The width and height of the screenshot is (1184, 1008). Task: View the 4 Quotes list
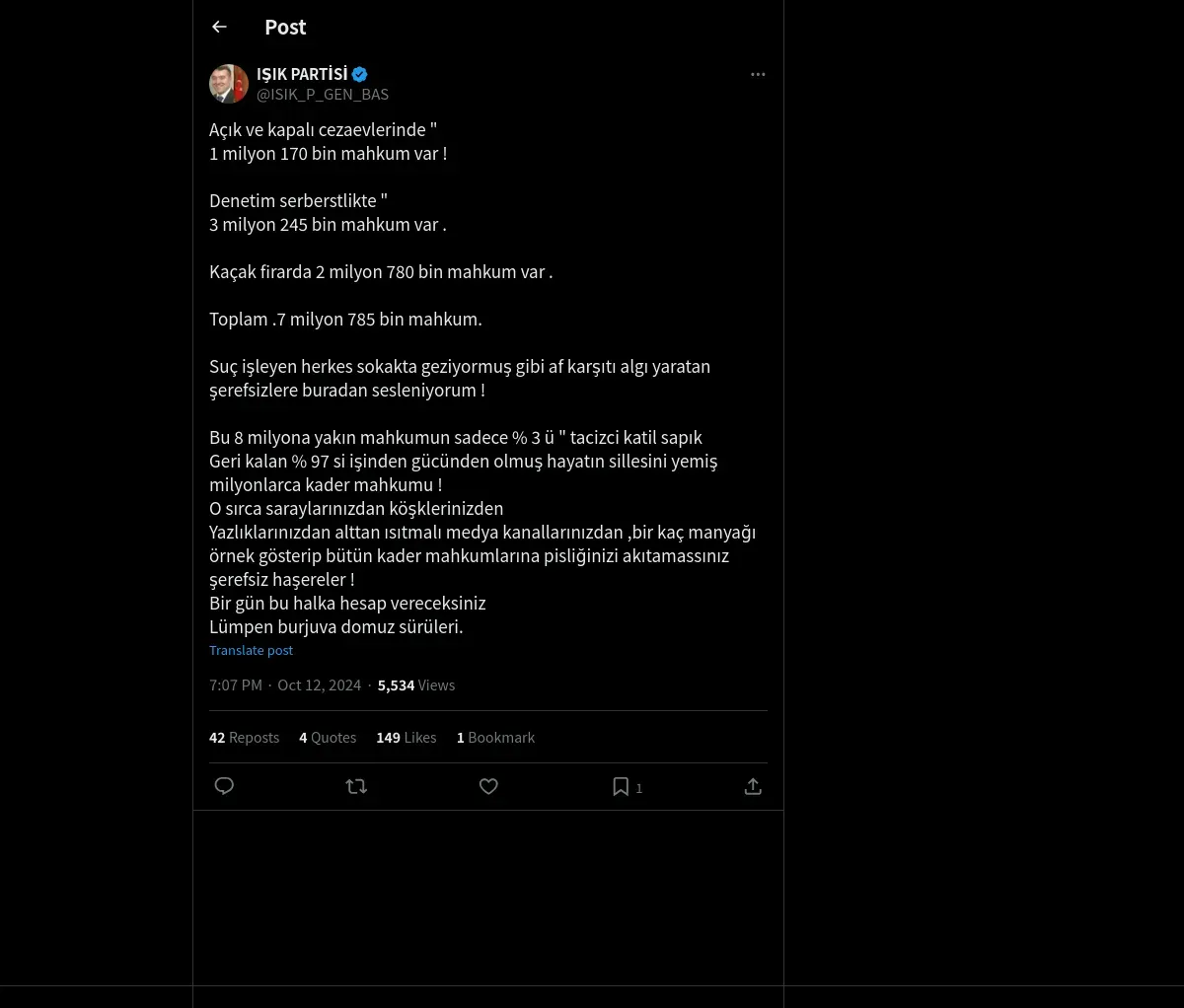pyautogui.click(x=328, y=738)
